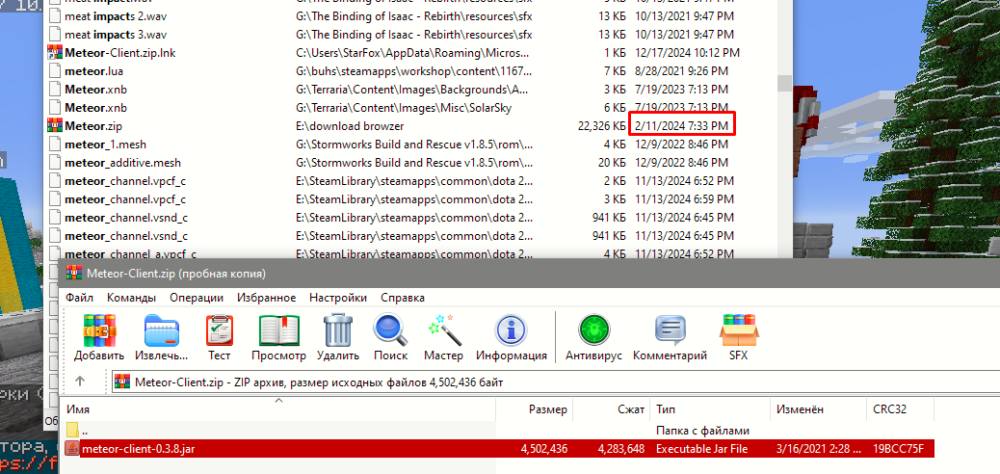
Task: Click the 19BCC75F CRC32 value
Action: tap(898, 448)
